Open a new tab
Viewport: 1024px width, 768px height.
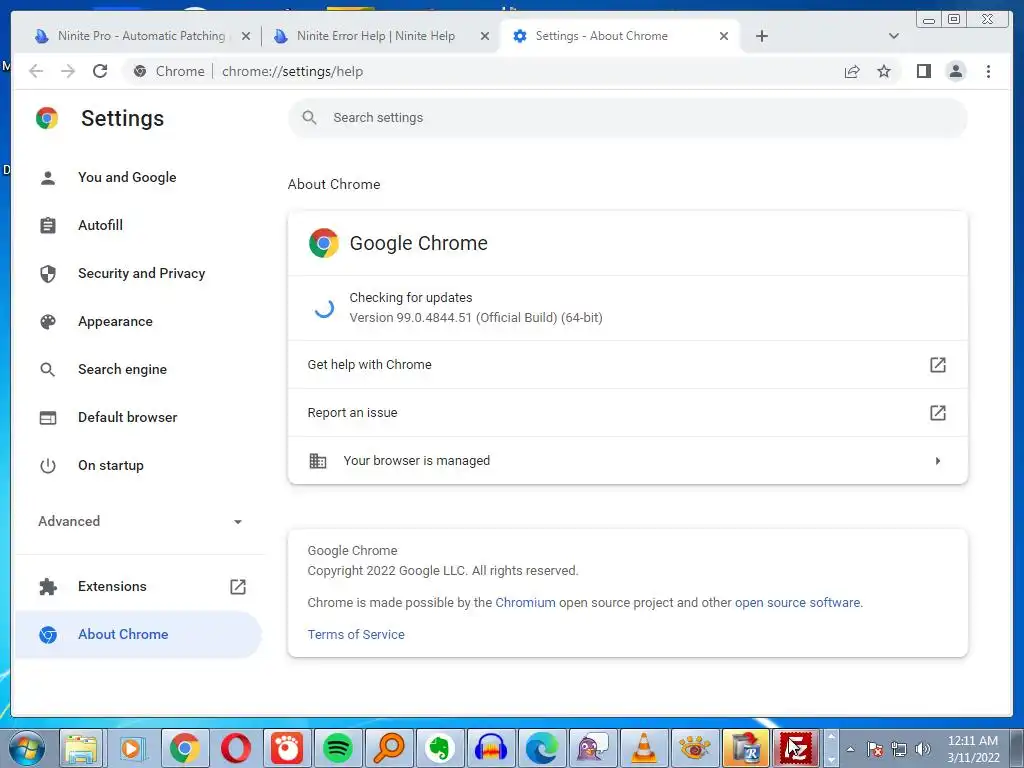pyautogui.click(x=761, y=36)
